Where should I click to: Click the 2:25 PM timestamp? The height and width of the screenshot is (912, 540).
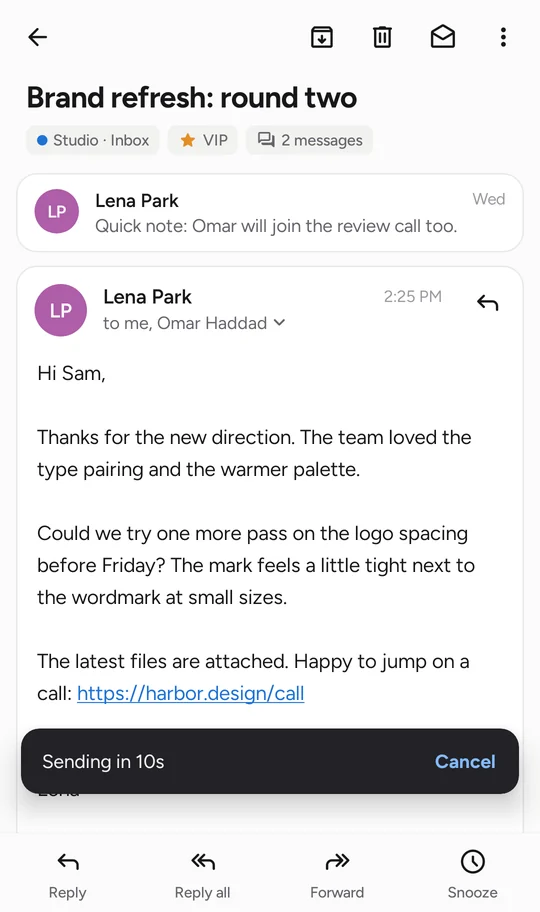[x=413, y=297]
